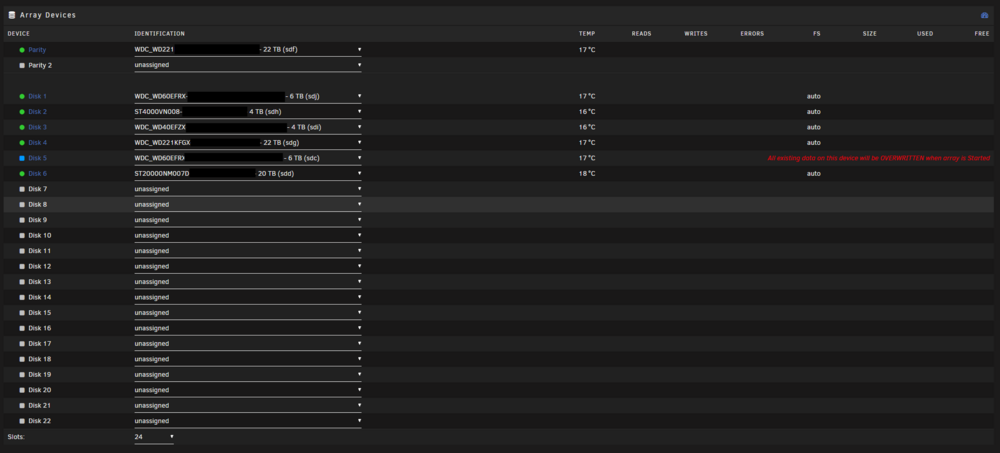Open the Disk 6 ST20000NM007D dropdown
The image size is (1000, 453).
(x=247, y=174)
